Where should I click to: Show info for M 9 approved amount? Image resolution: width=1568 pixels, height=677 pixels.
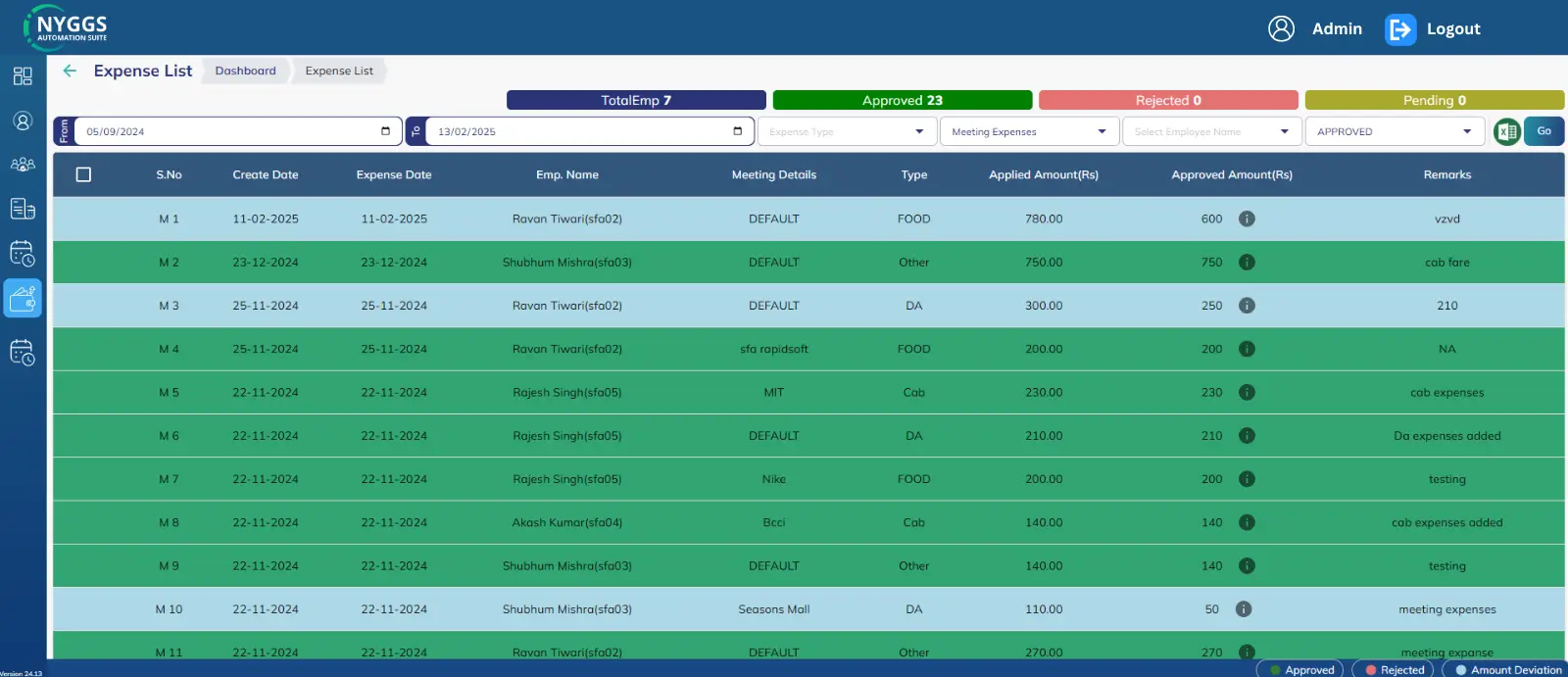coord(1247,565)
